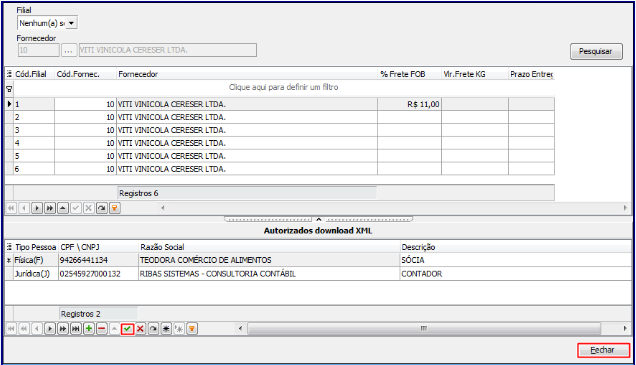Click the Fornecedor code input field

tap(39, 50)
